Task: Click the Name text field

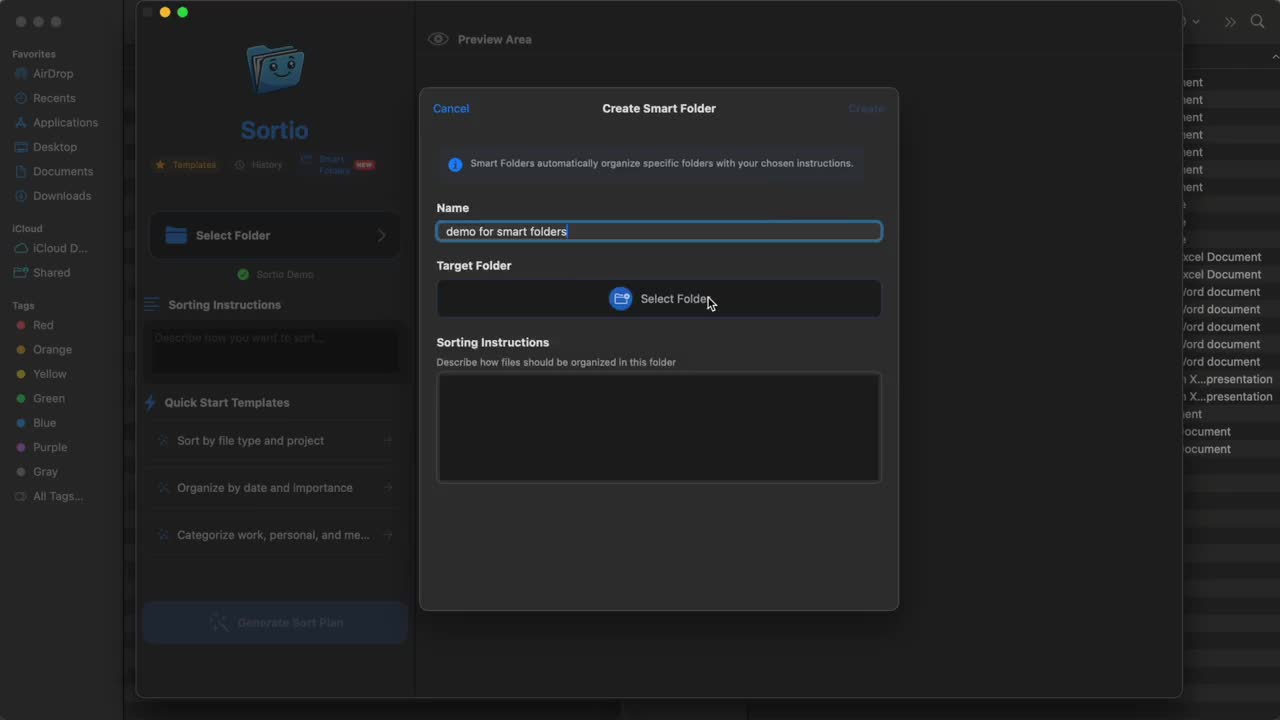Action: pos(659,232)
